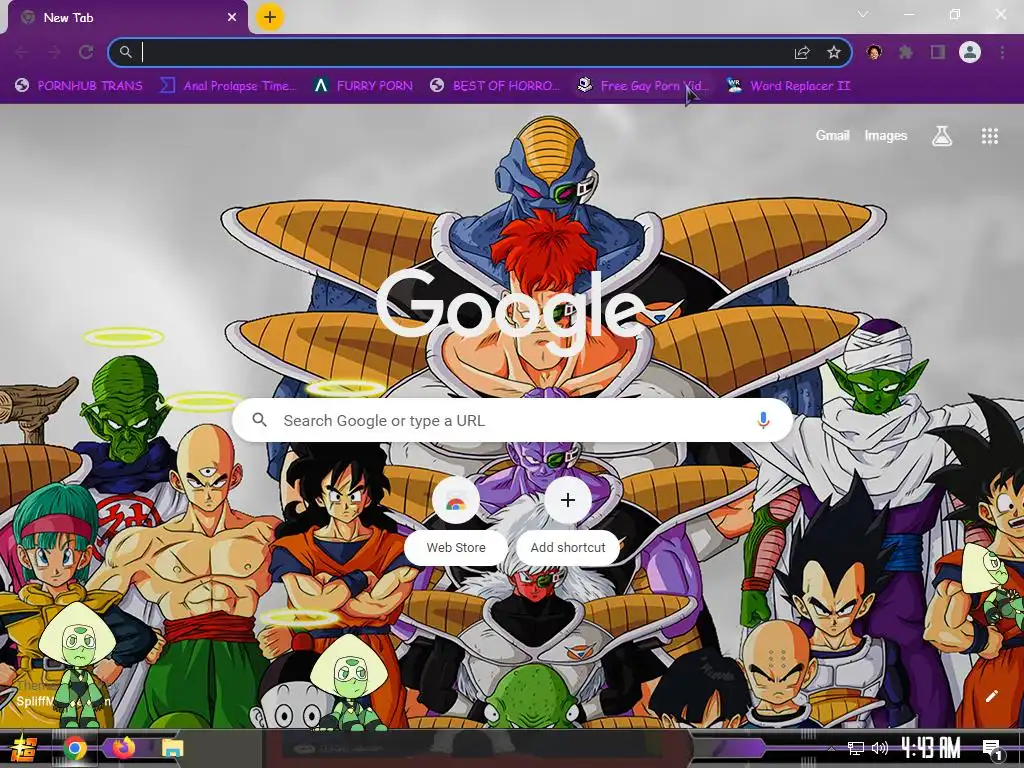Close the New Tab tab
Screen dimensions: 1024x768
click(x=232, y=18)
